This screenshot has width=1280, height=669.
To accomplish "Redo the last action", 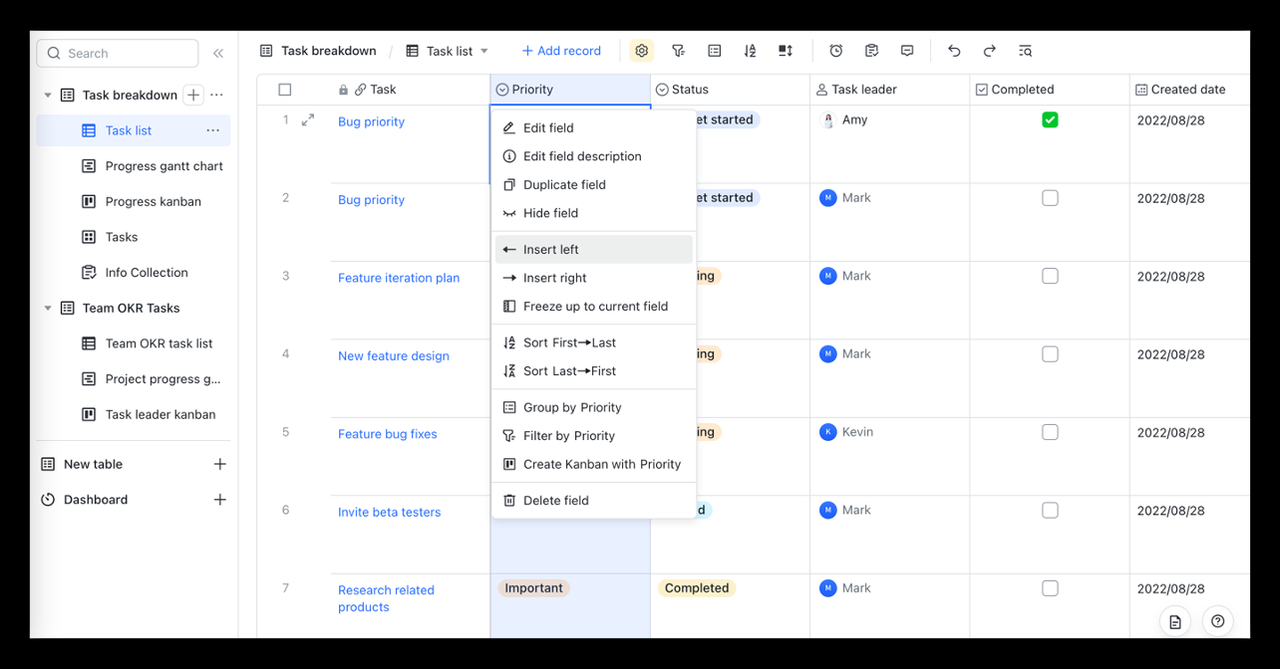I will coord(989,51).
